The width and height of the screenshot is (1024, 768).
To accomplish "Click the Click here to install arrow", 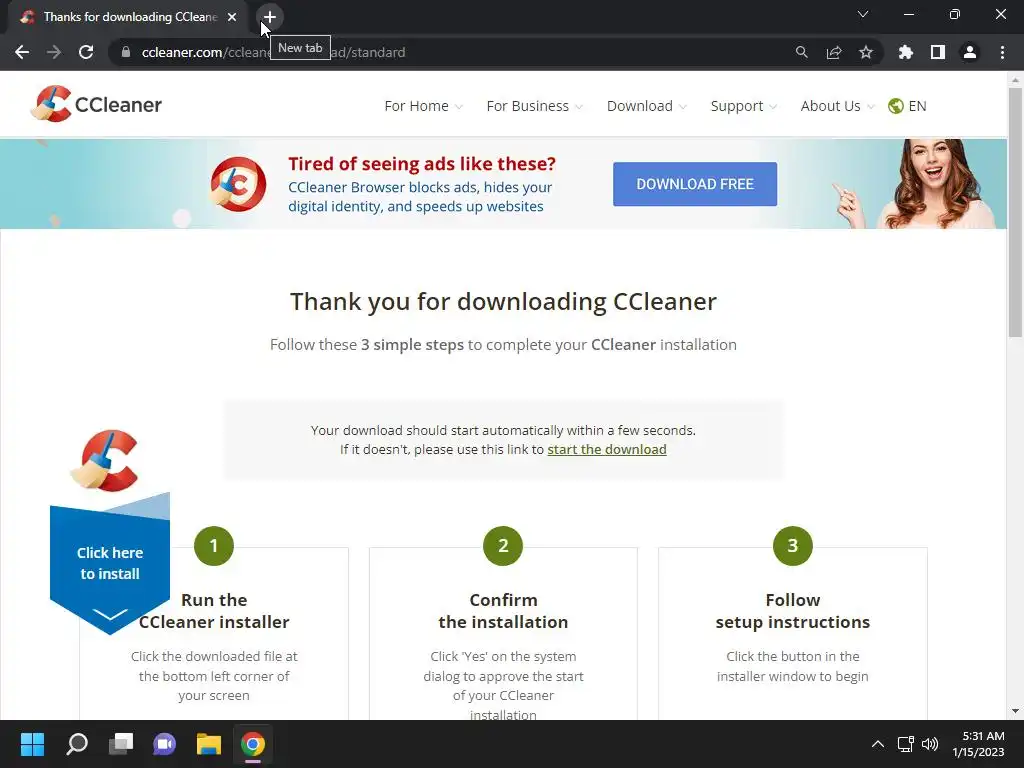I will tap(110, 564).
